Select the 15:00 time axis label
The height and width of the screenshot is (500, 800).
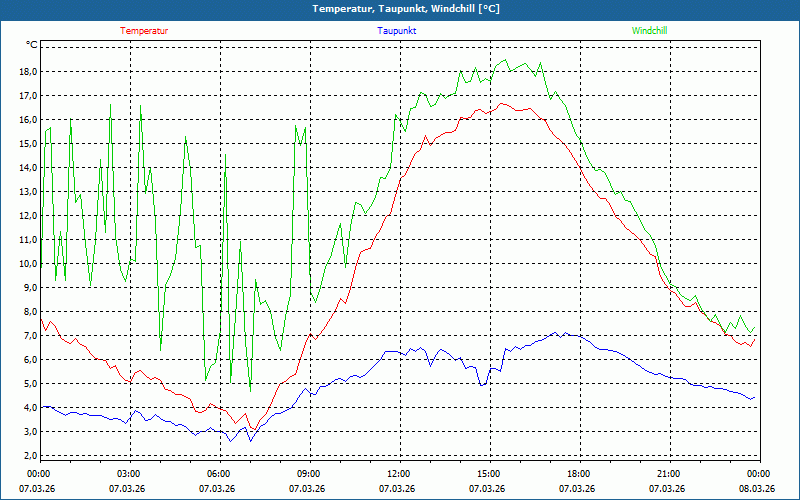tap(488, 474)
